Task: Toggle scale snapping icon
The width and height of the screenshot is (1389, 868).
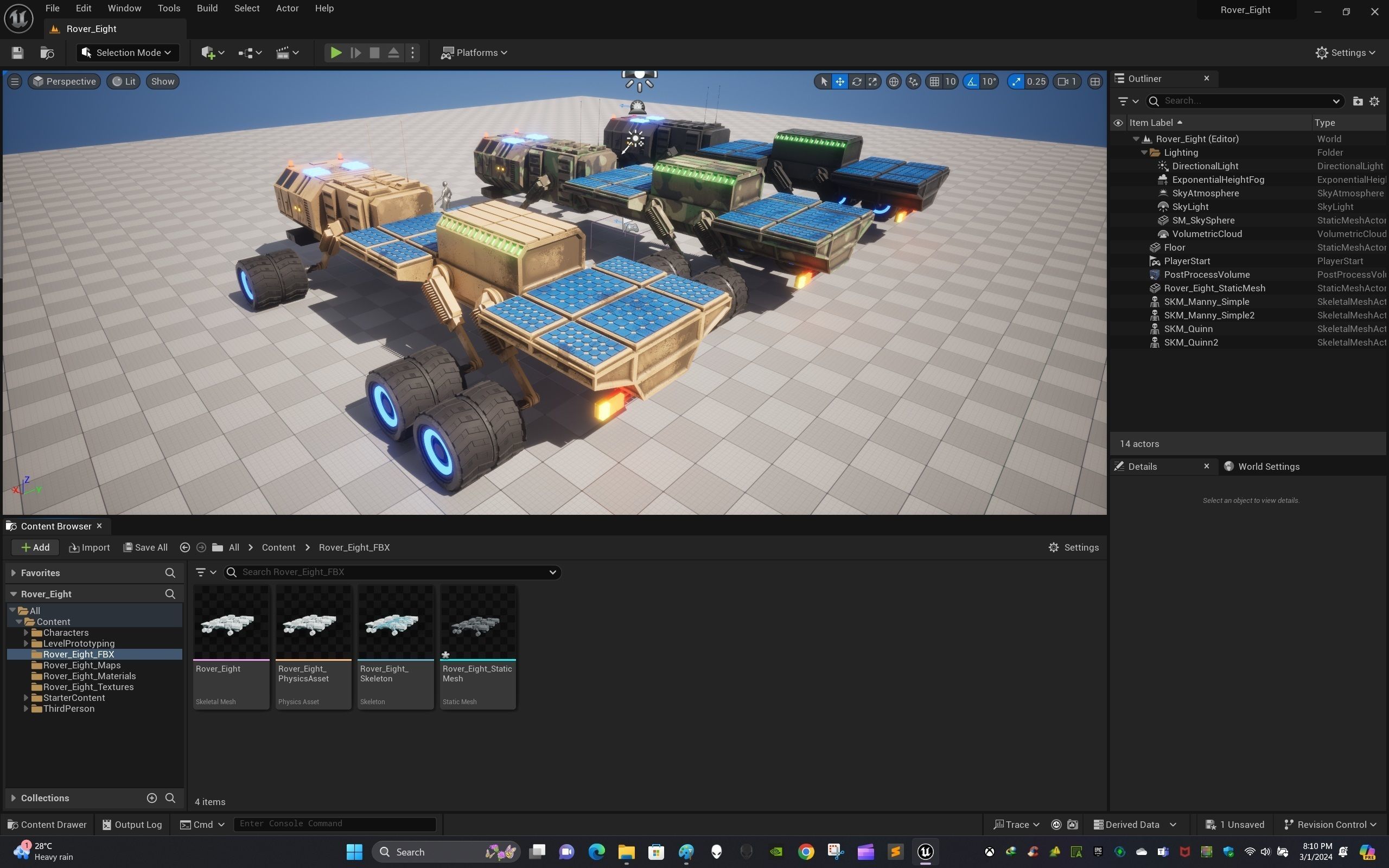Action: tap(1016, 81)
